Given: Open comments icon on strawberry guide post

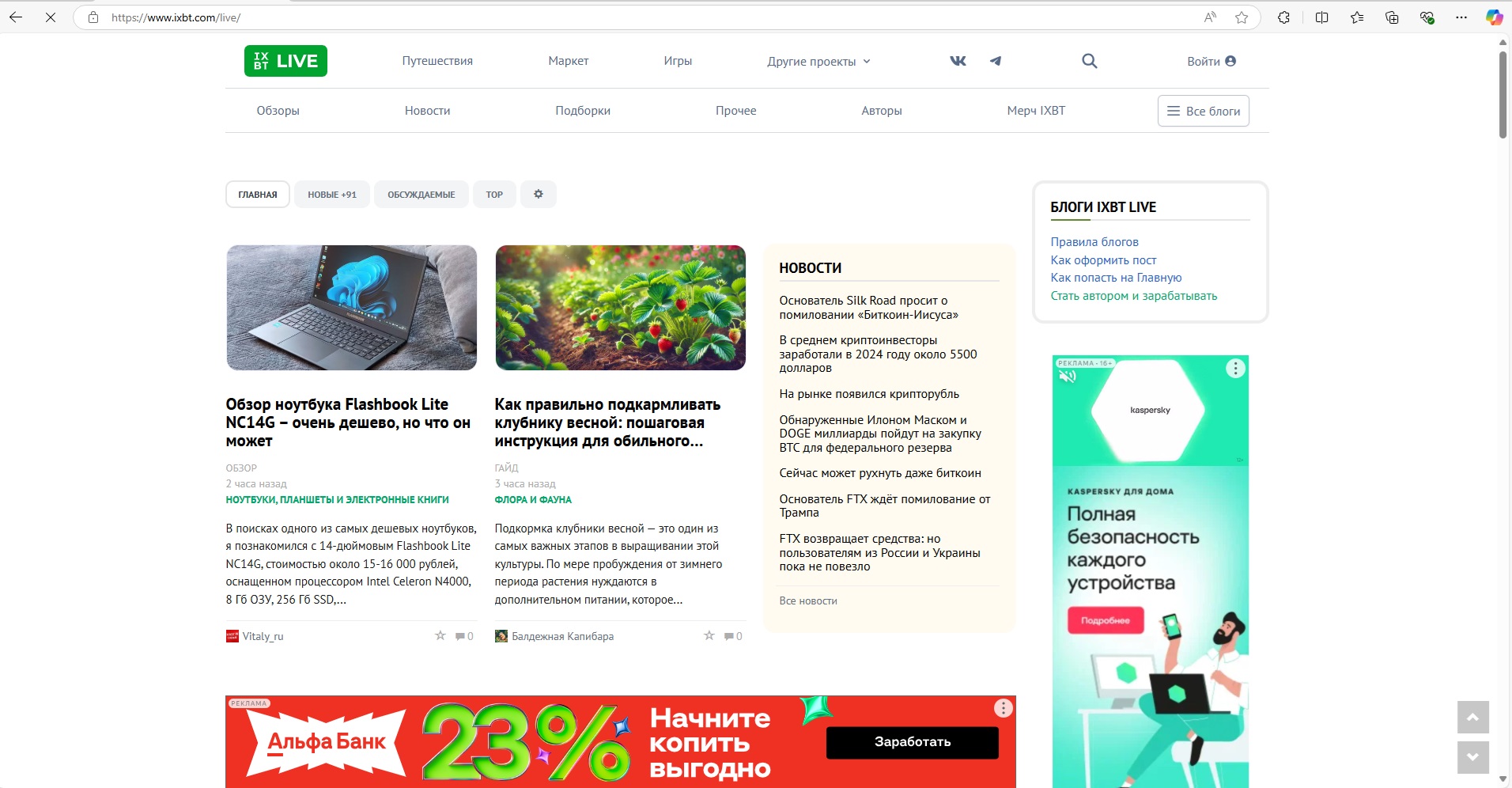Looking at the screenshot, I should pyautogui.click(x=728, y=636).
